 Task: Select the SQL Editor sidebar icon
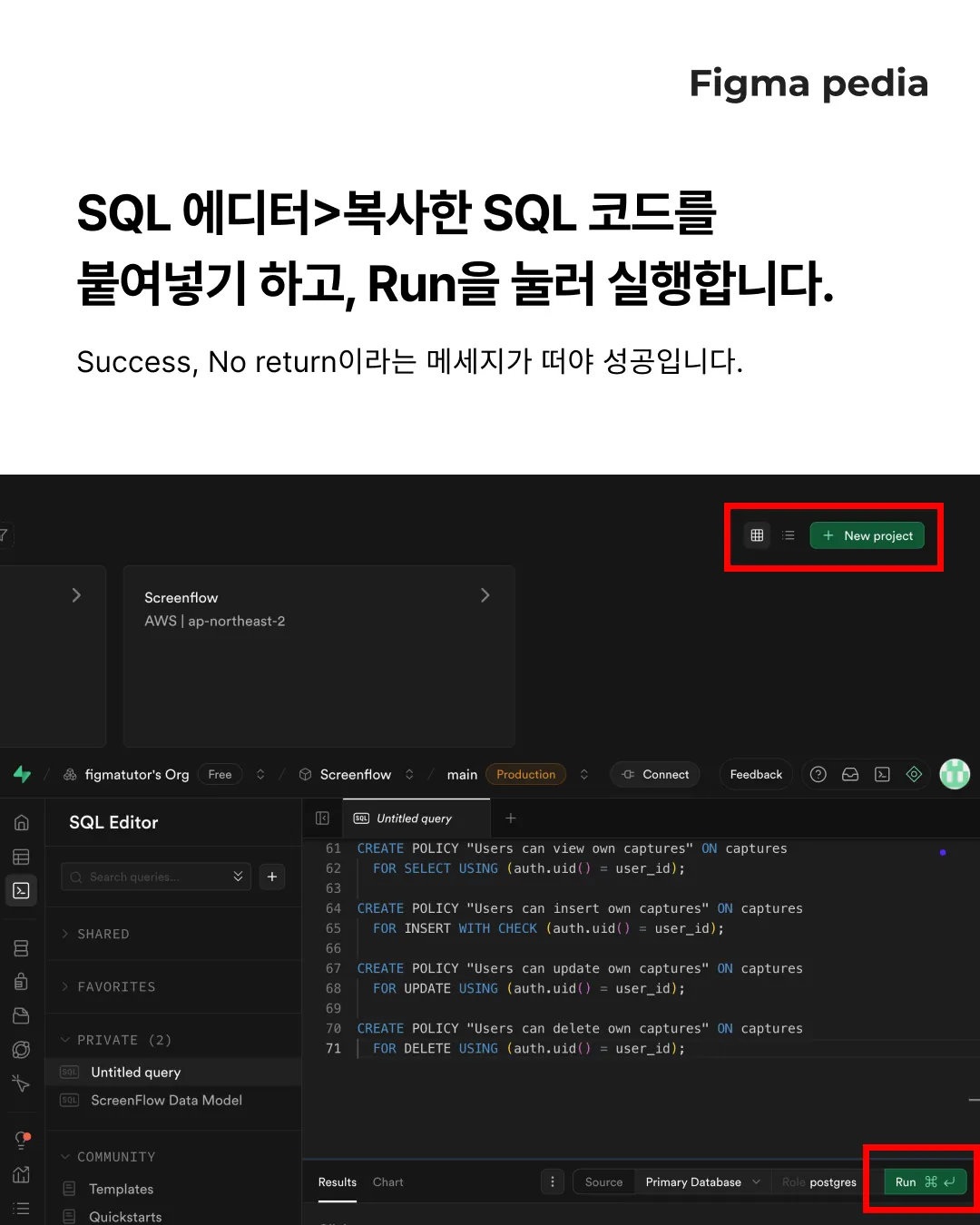[22, 891]
